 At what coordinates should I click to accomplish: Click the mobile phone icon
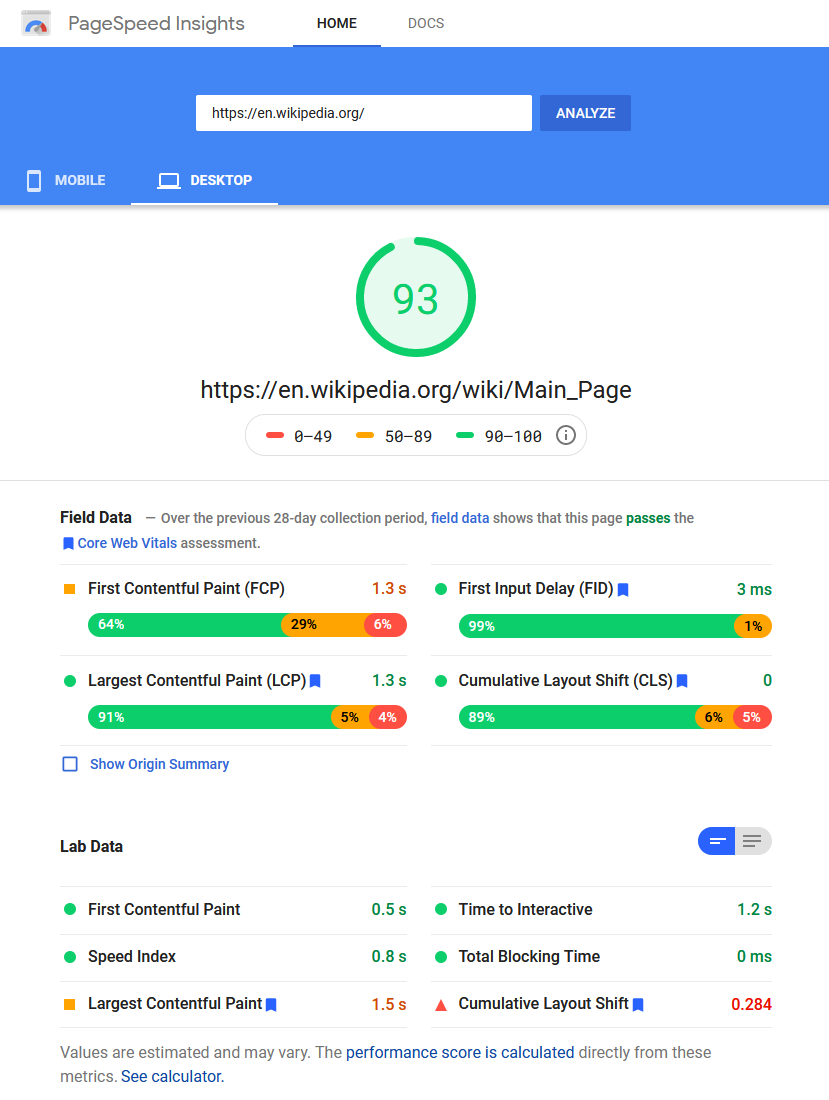point(34,180)
